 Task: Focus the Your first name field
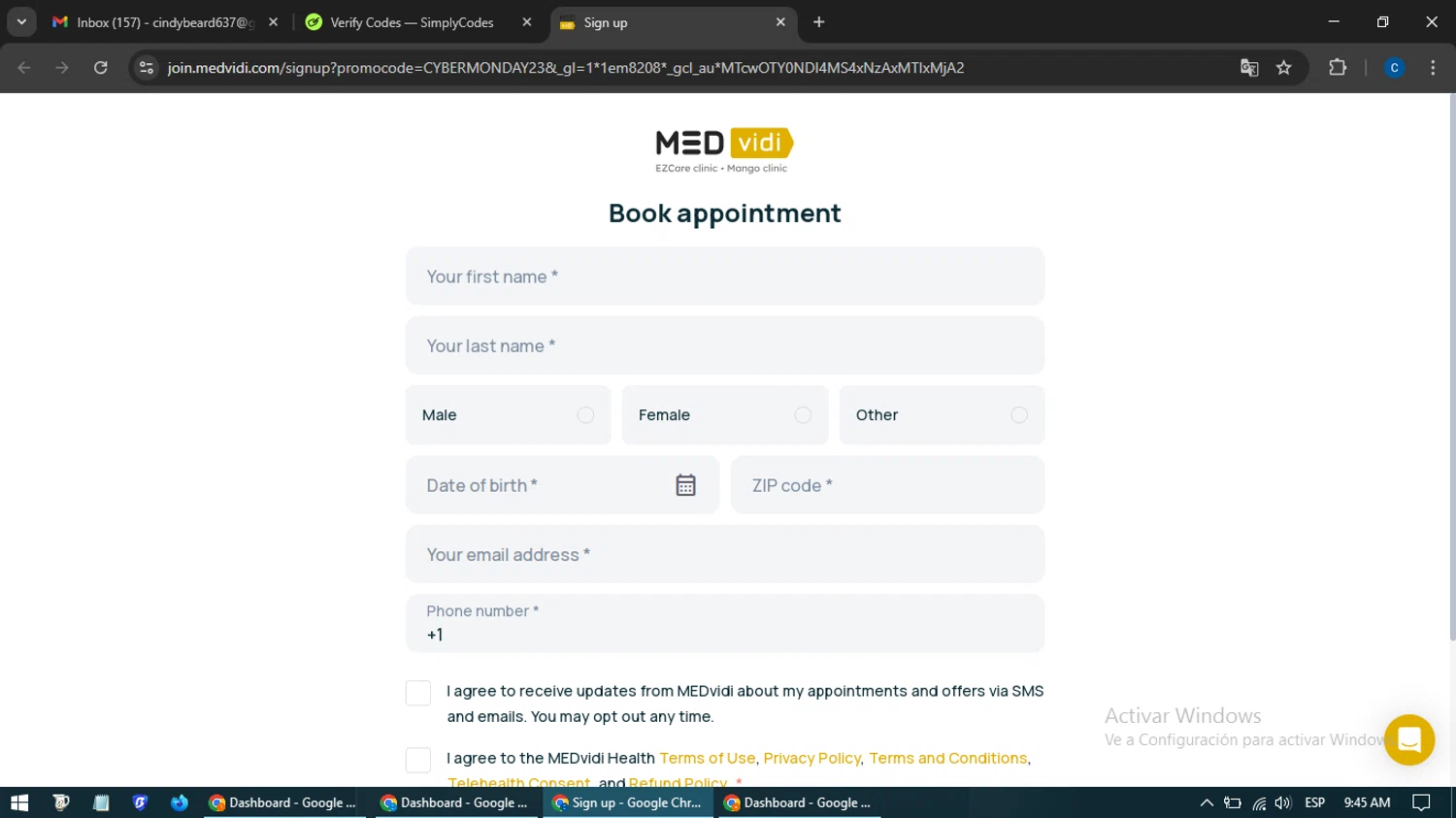pos(725,277)
